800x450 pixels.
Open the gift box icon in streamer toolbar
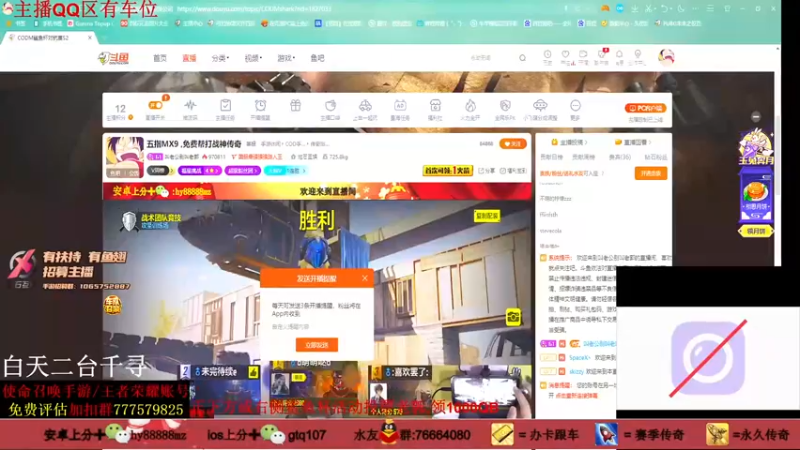click(x=295, y=106)
